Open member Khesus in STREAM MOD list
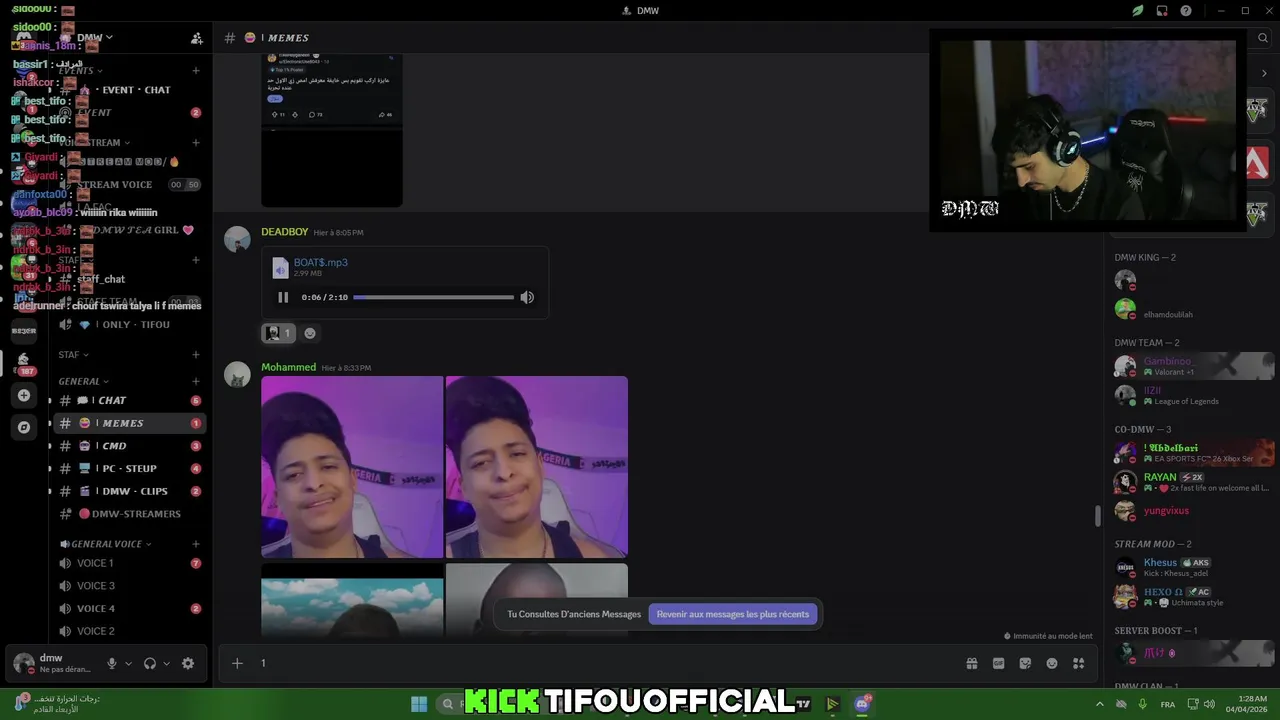The width and height of the screenshot is (1280, 720). [x=1195, y=567]
